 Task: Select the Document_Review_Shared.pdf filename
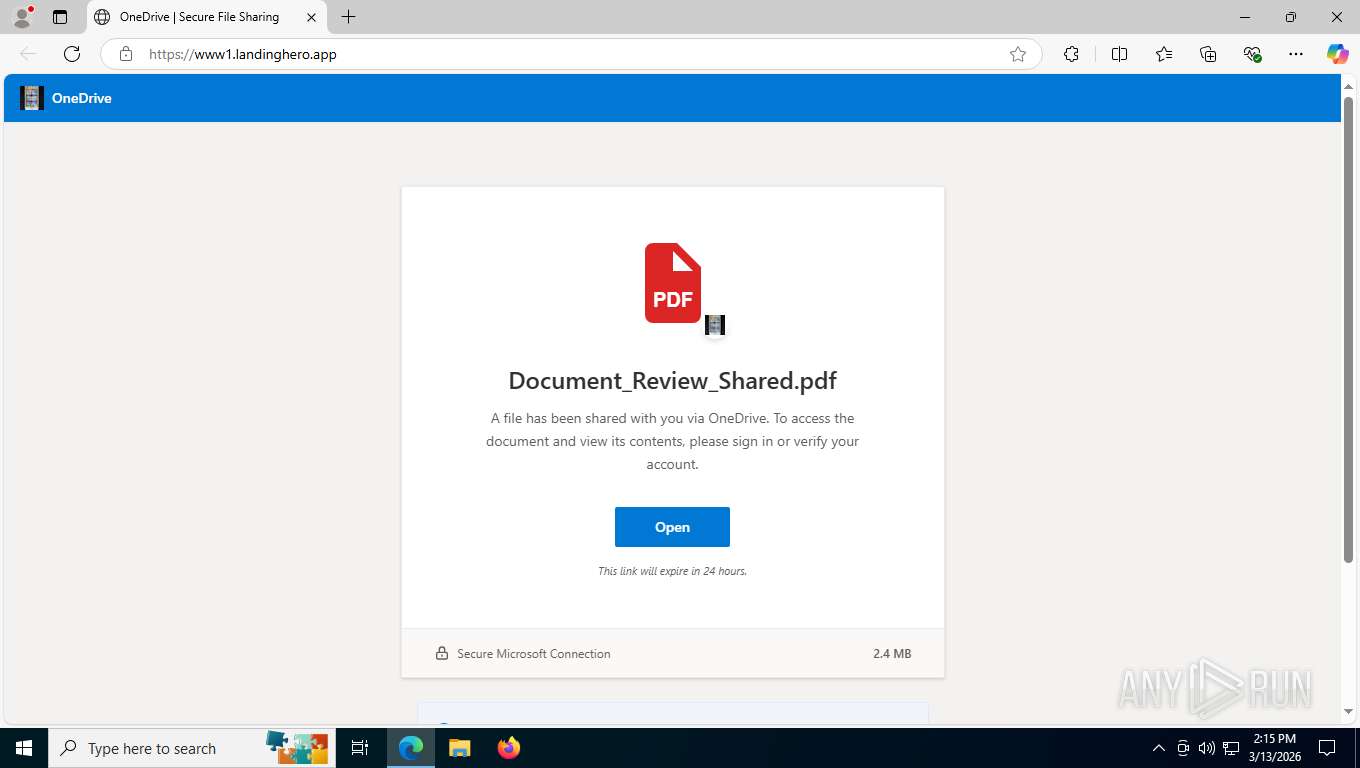click(x=673, y=381)
